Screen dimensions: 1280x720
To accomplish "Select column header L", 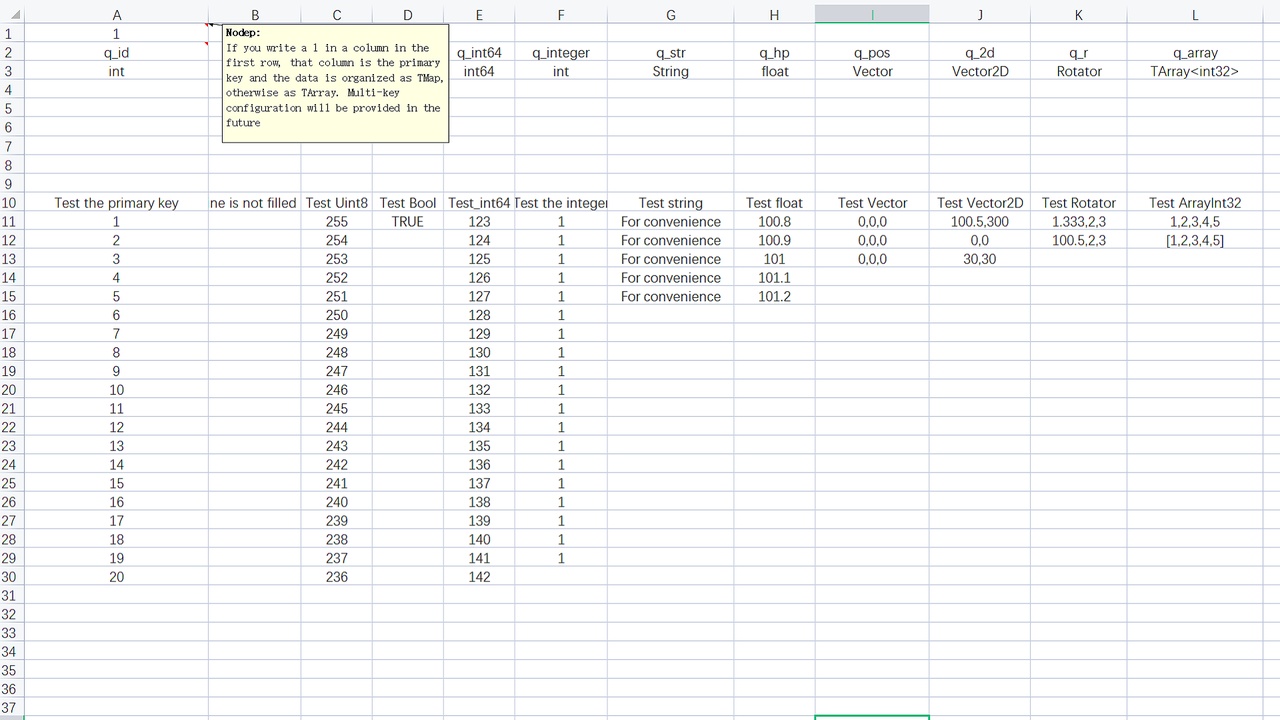I will point(1195,14).
